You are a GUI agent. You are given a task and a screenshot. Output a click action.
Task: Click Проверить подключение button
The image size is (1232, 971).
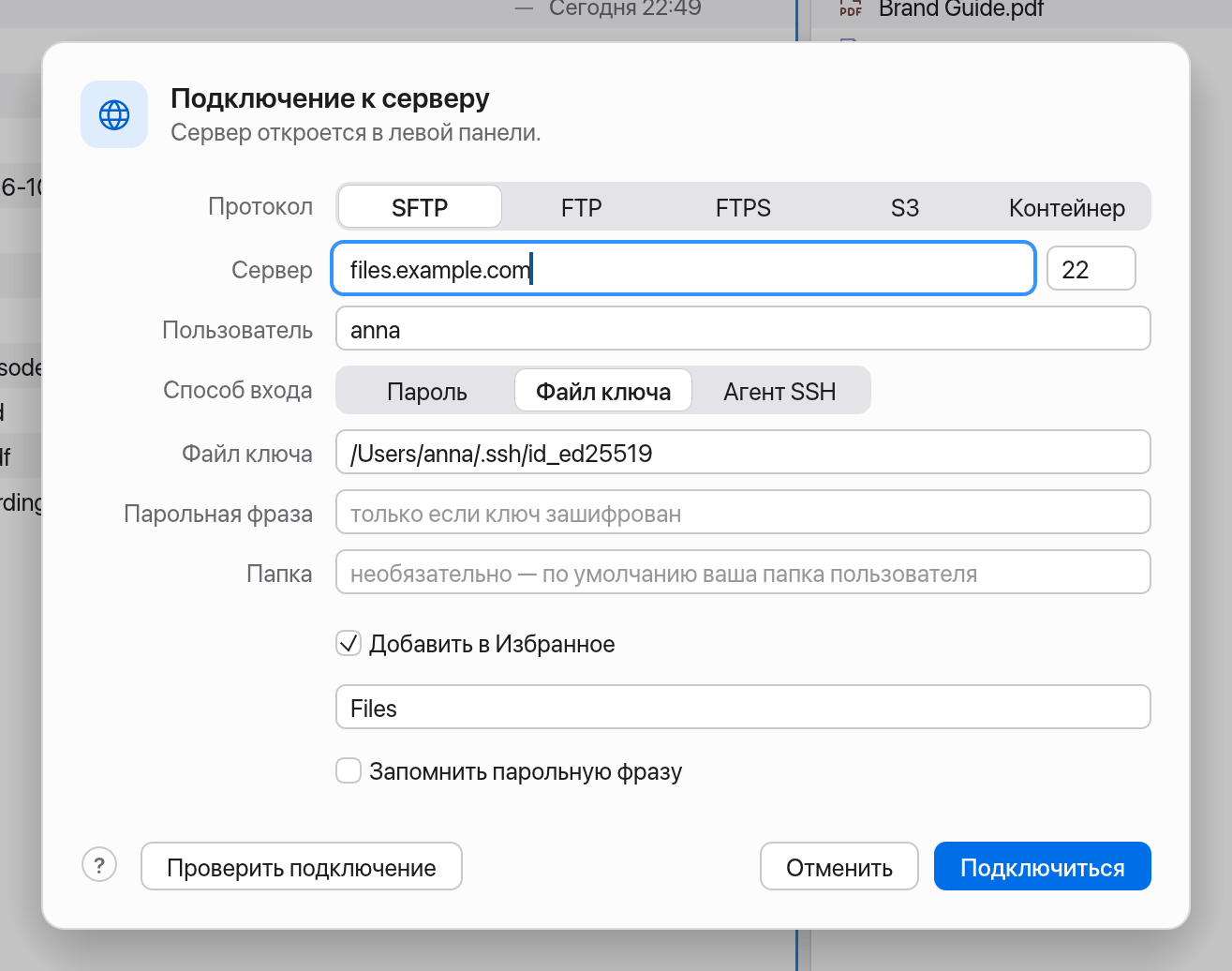point(302,867)
